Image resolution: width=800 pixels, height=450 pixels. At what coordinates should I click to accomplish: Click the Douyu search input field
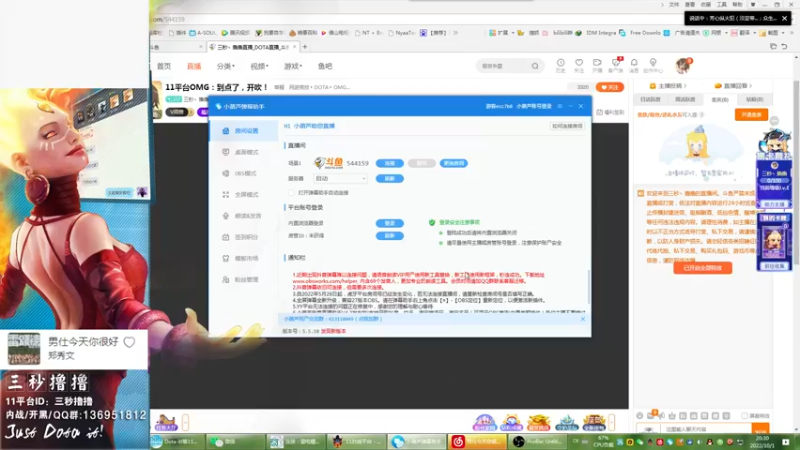[505, 66]
